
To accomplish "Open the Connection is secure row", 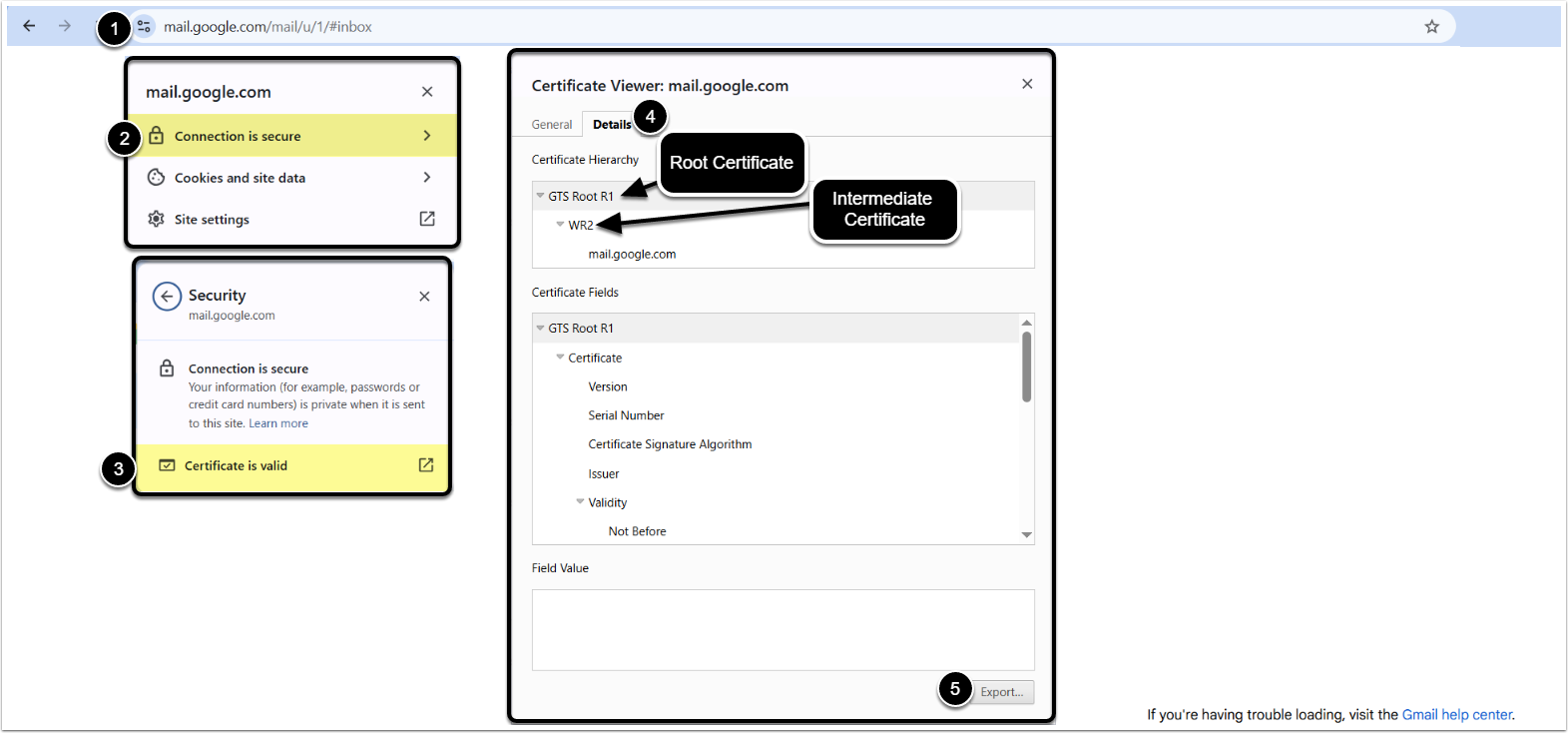I will pyautogui.click(x=292, y=136).
